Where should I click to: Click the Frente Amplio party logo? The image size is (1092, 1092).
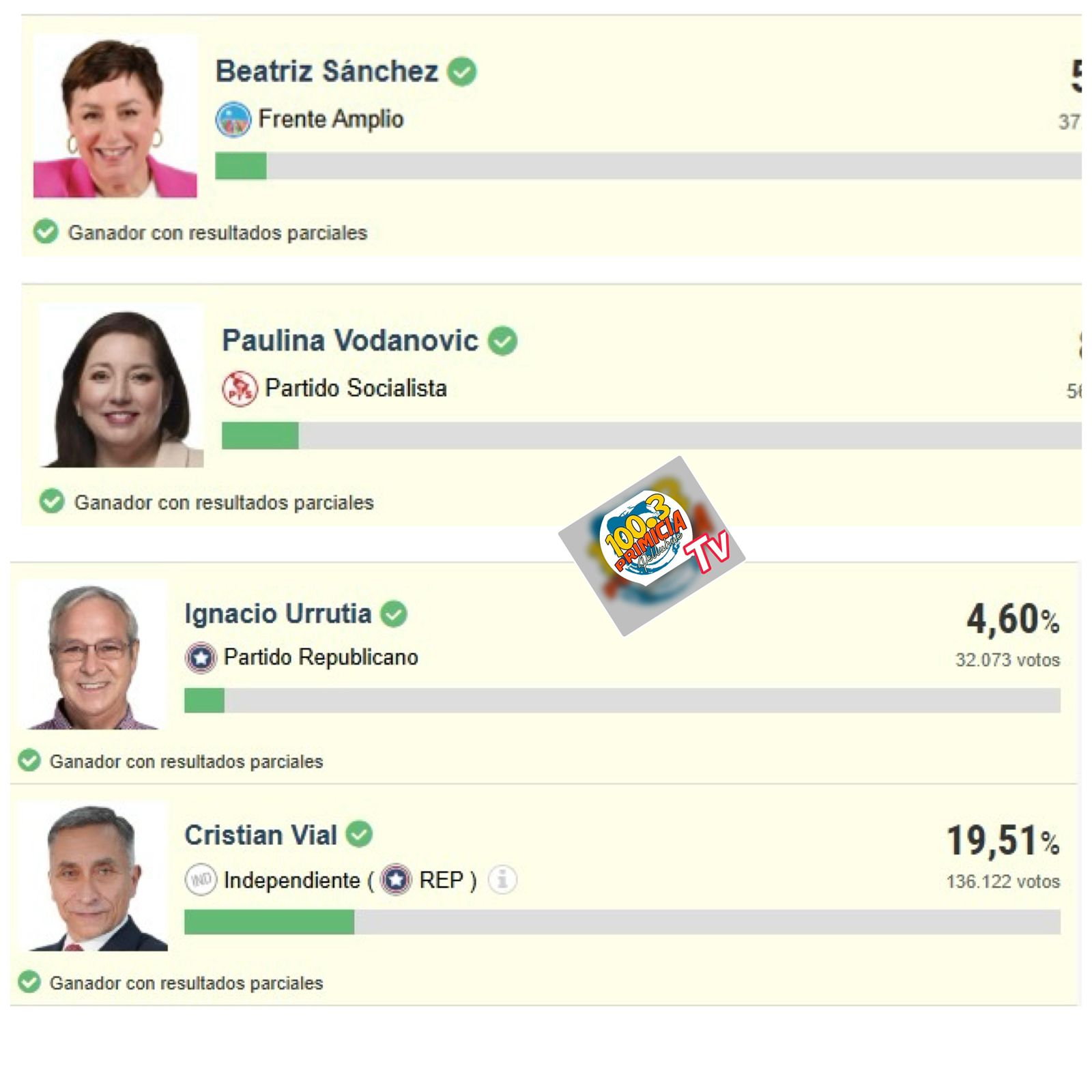tap(233, 119)
